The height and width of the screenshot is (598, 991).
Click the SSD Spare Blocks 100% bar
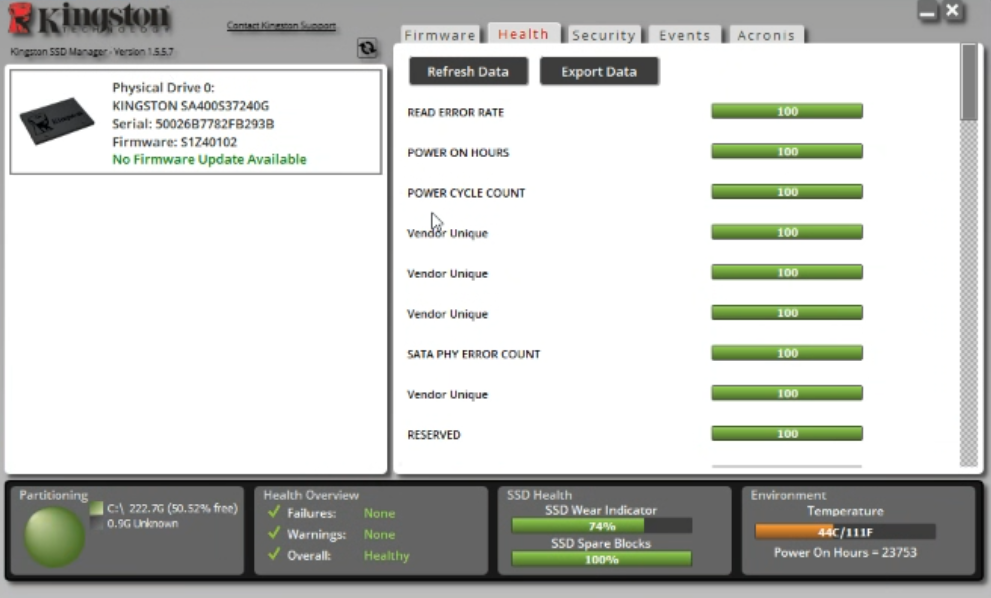602,559
